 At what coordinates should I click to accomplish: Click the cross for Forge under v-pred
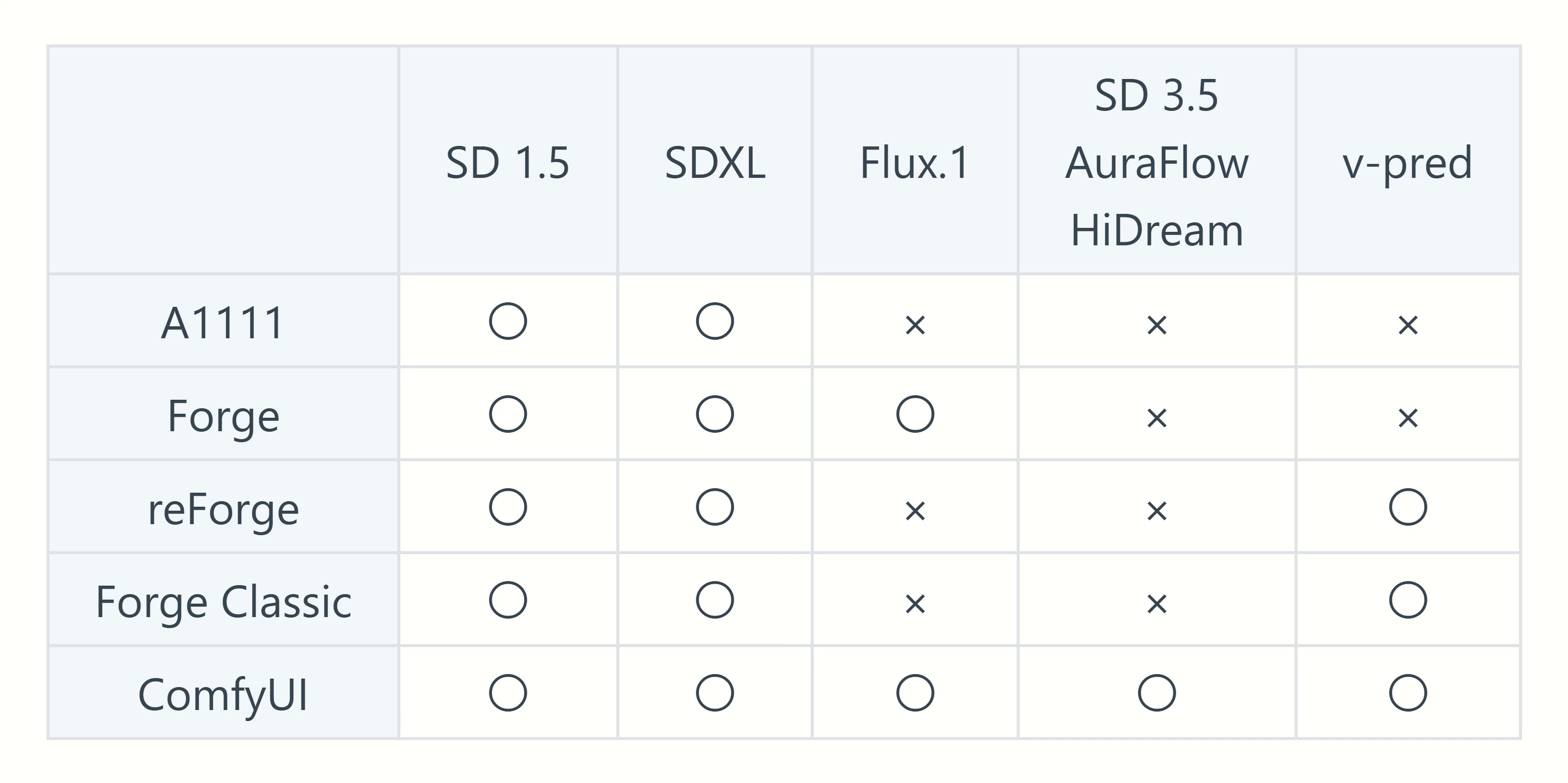1408,417
